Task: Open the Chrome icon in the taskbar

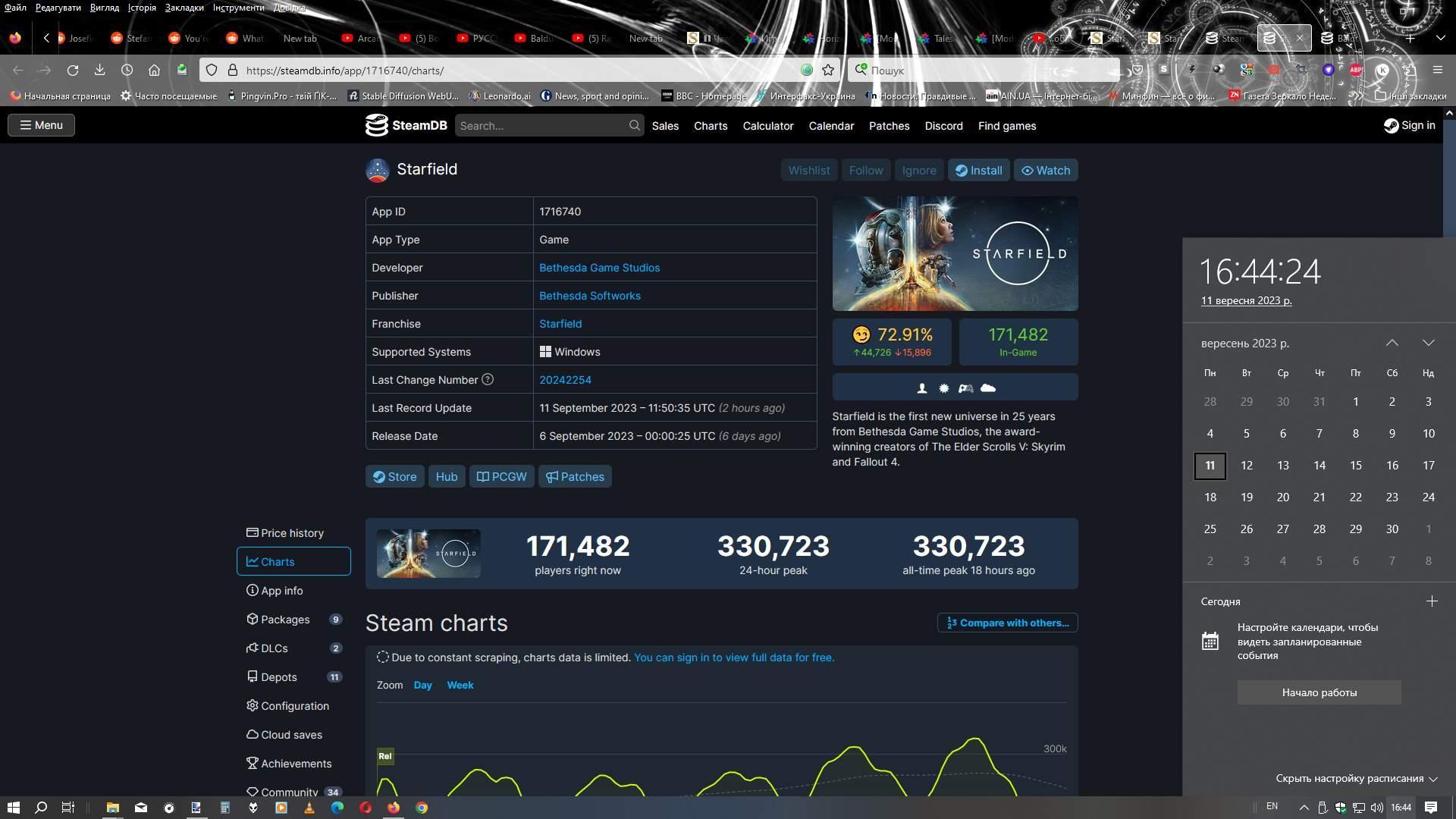Action: click(x=422, y=808)
